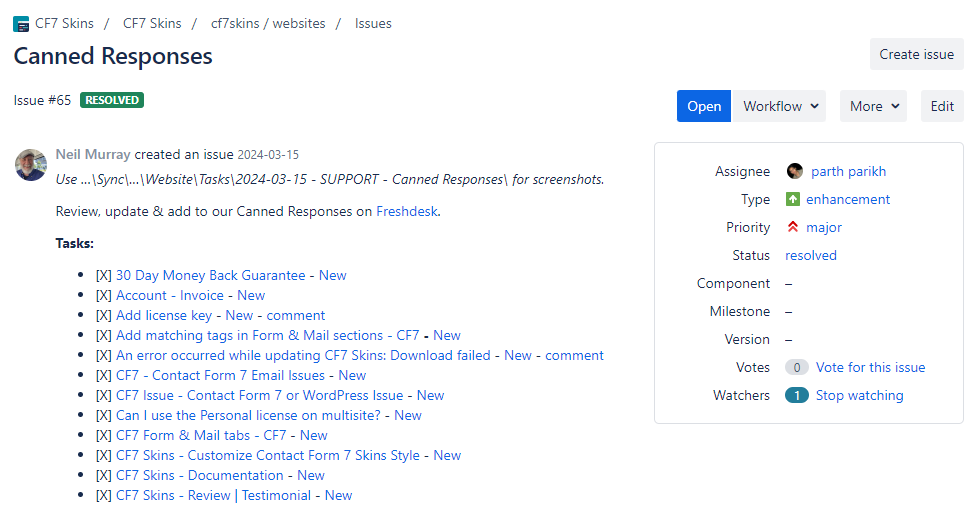The image size is (979, 507).
Task: Click the green RESOLVED status badge
Action: (111, 100)
